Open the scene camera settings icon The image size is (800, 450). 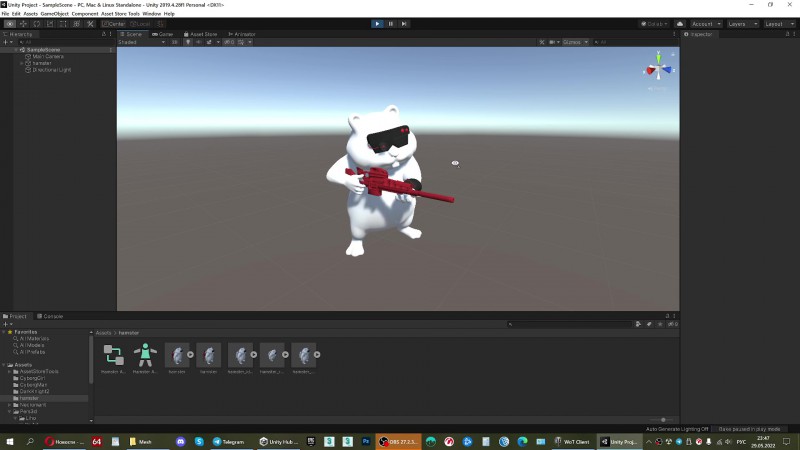[x=552, y=42]
